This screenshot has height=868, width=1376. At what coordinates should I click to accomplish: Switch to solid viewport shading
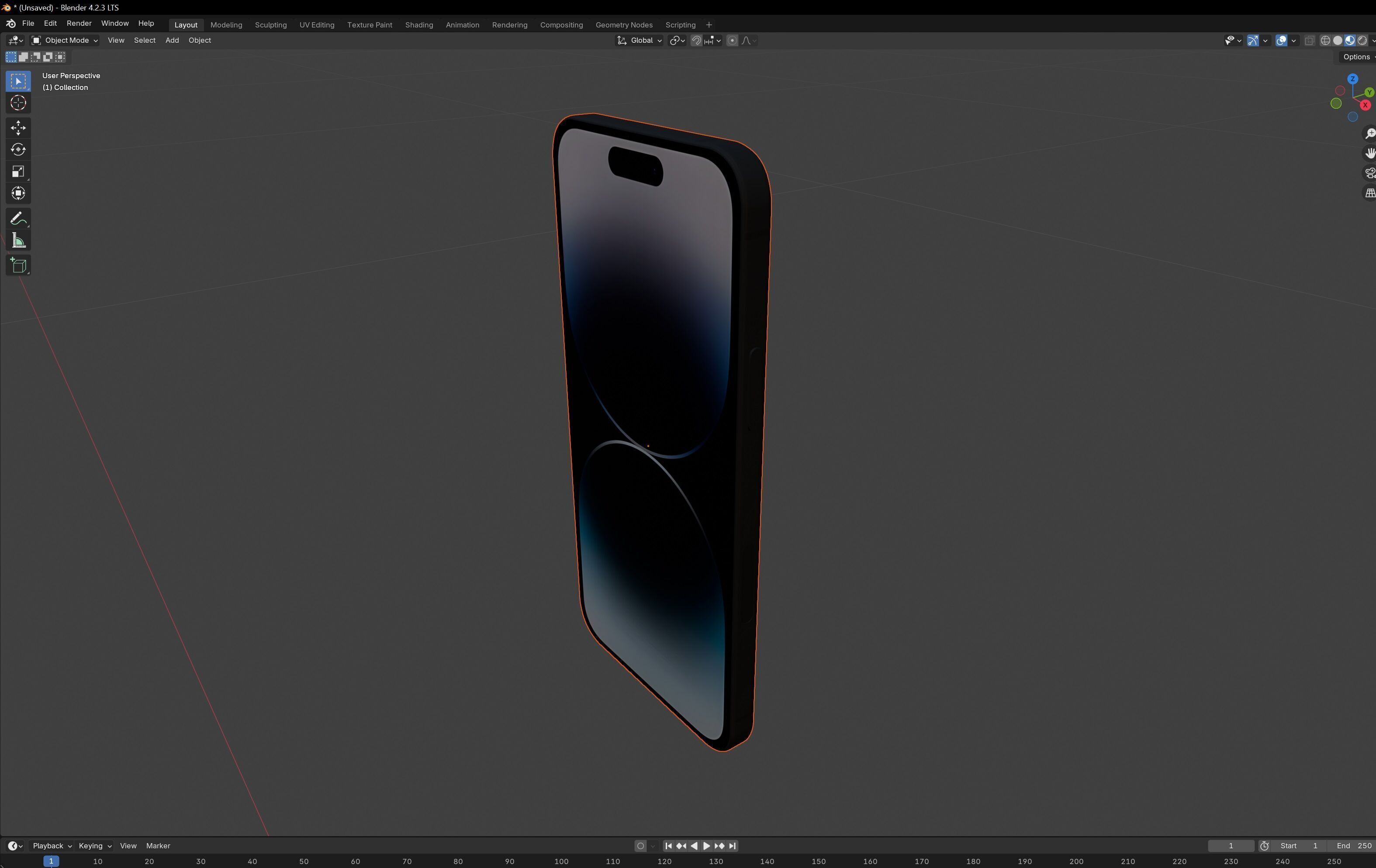(x=1338, y=41)
